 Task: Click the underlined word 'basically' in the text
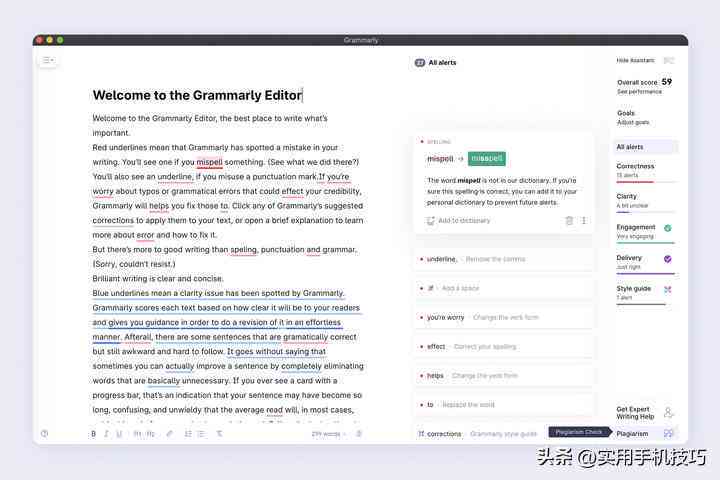click(164, 380)
